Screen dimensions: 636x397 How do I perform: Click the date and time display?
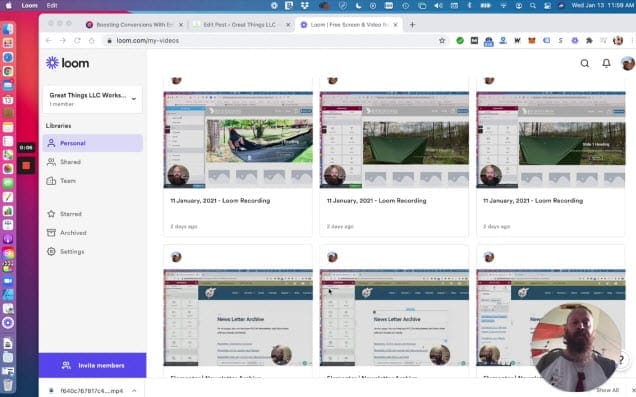[602, 6]
